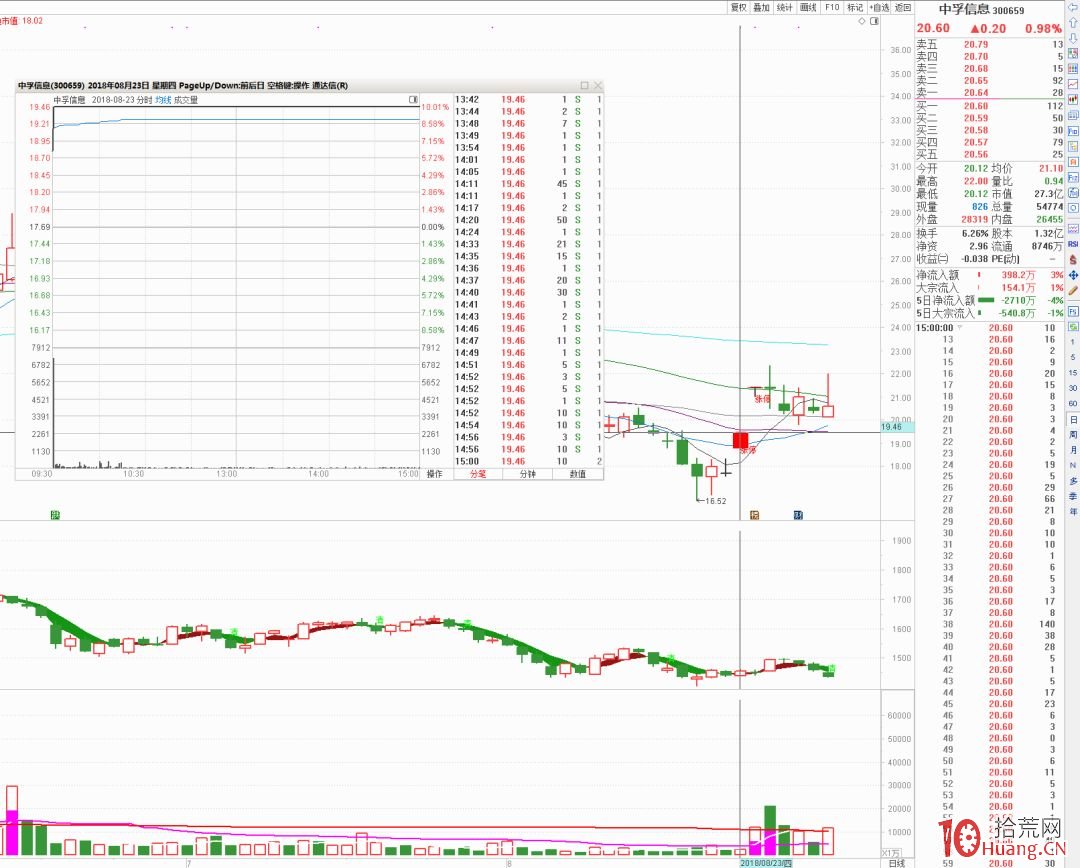Click the back arrow icon in right sidebar

click(1073, 8)
